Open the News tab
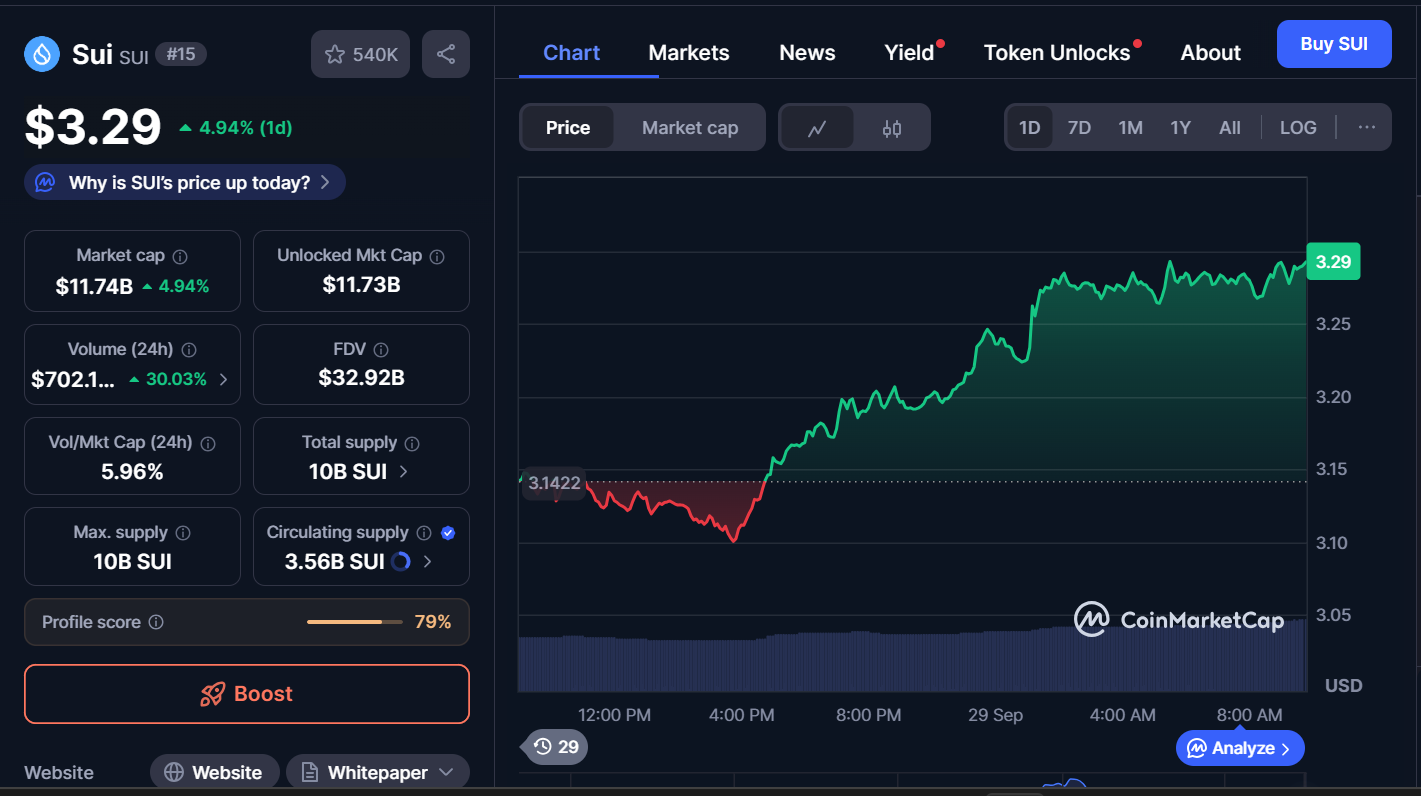The height and width of the screenshot is (796, 1421). click(x=807, y=53)
